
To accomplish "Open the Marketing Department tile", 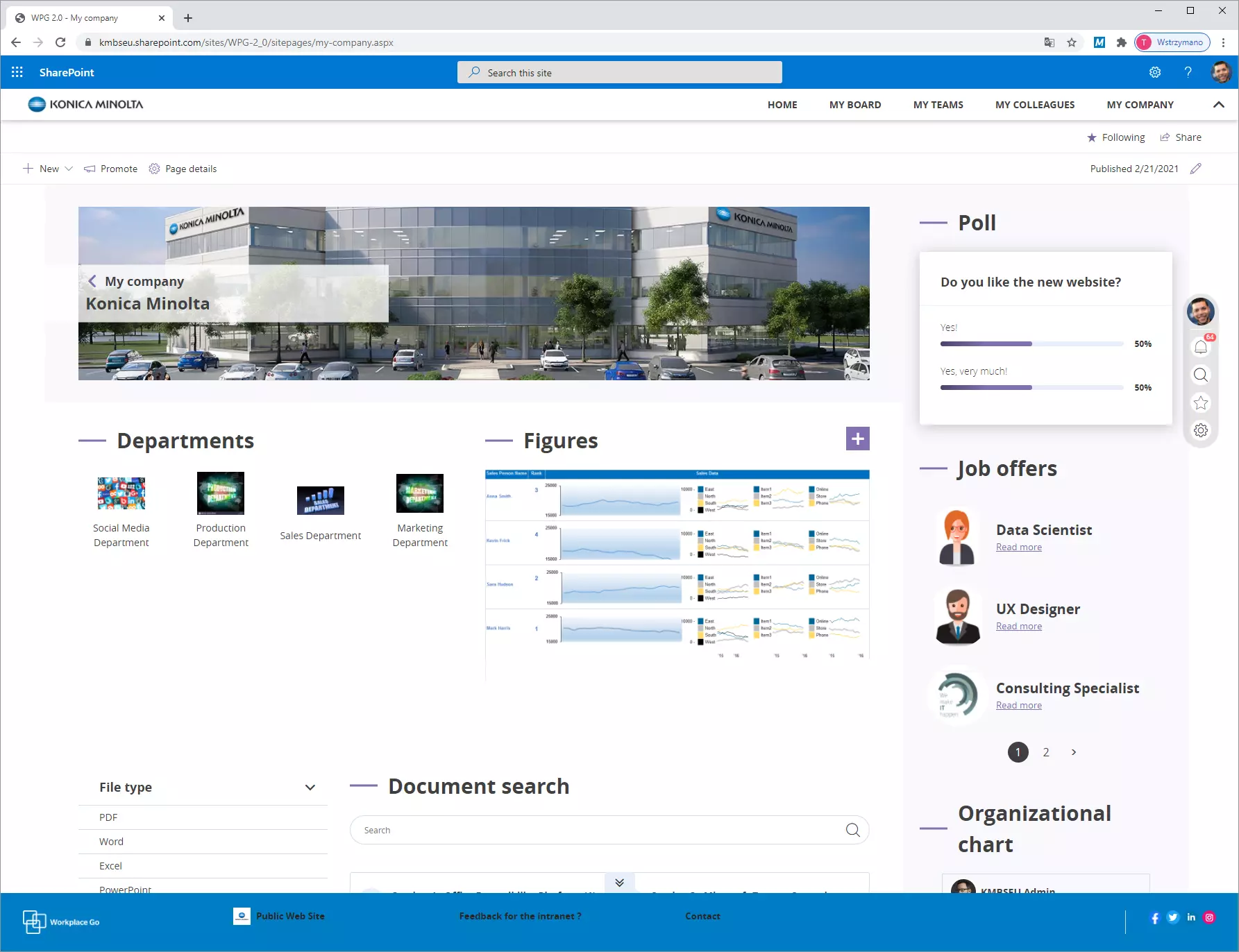I will click(x=420, y=511).
